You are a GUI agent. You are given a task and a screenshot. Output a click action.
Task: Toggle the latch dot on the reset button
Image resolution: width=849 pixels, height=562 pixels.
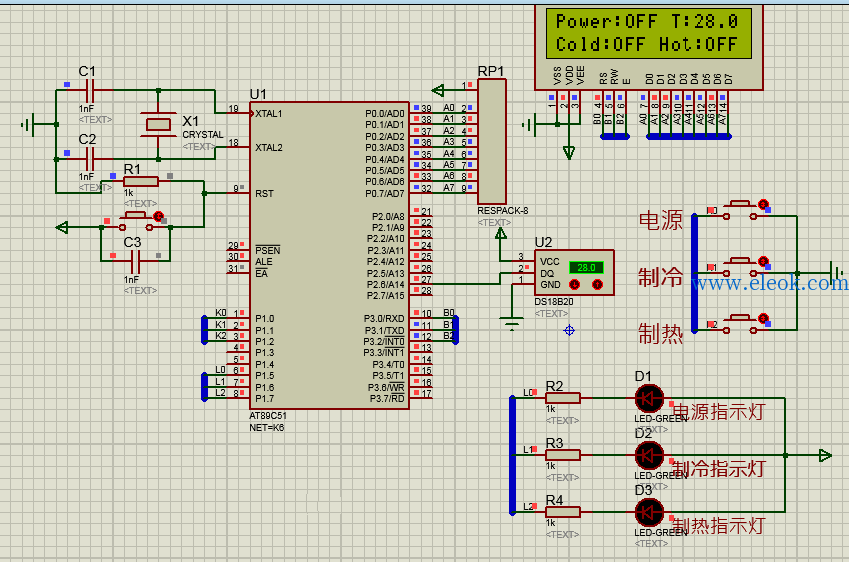pyautogui.click(x=158, y=216)
